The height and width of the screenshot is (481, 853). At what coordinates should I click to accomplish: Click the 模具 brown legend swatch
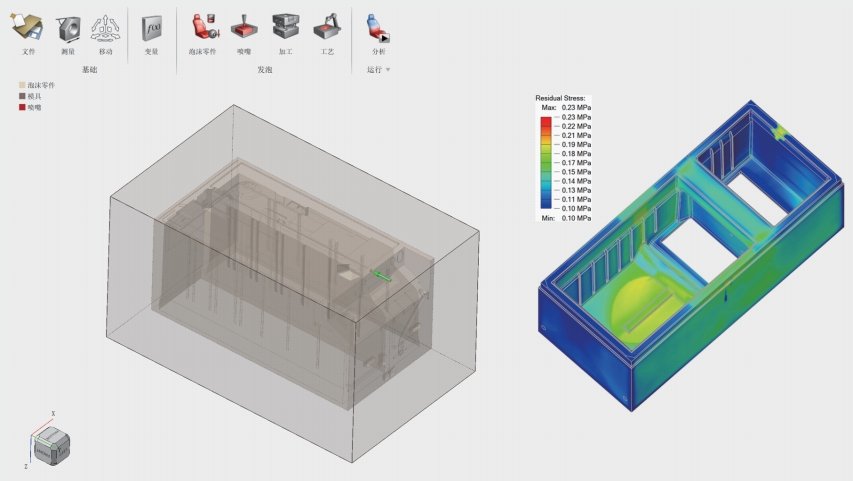22,96
